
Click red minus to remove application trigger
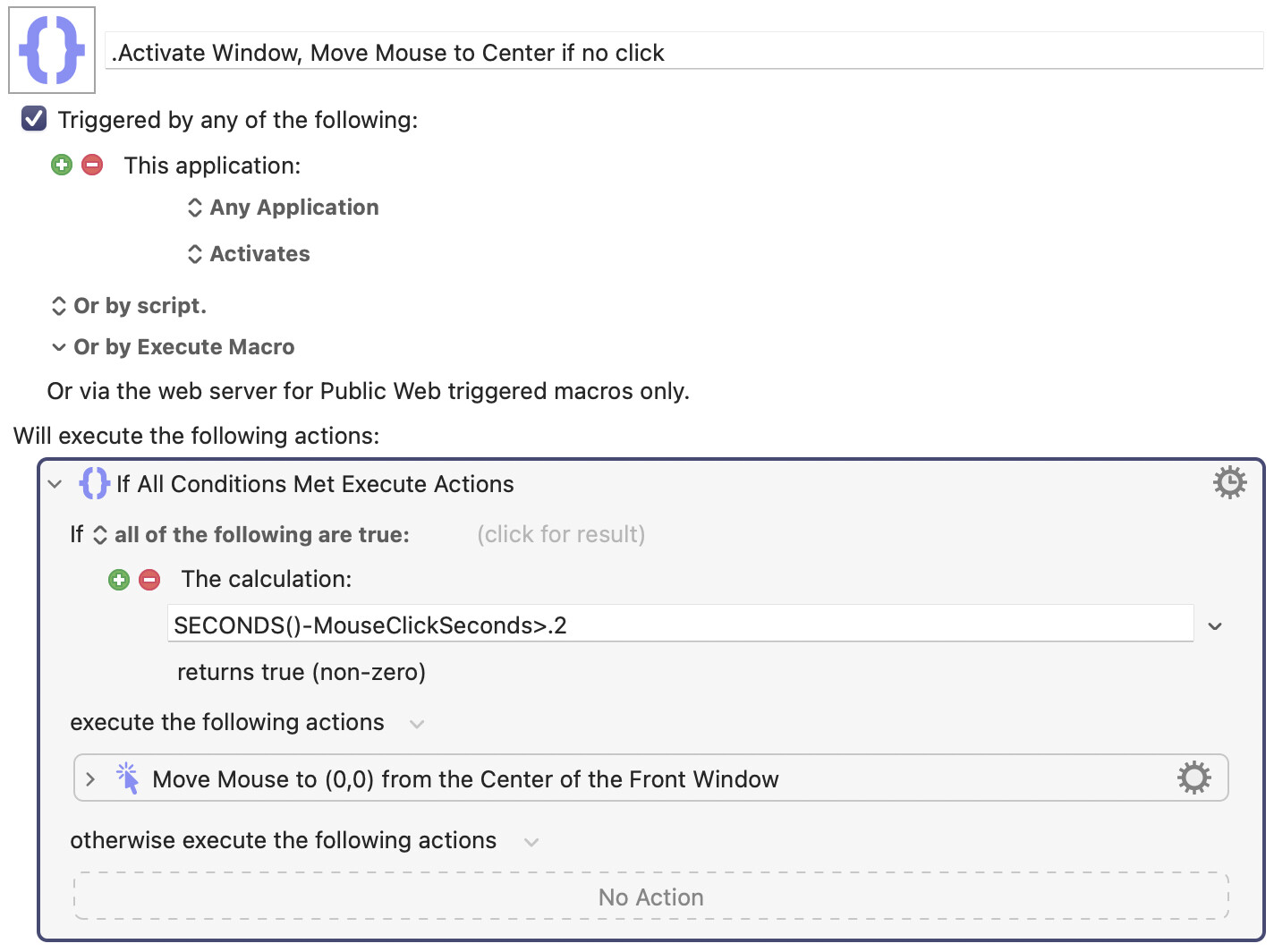point(92,165)
